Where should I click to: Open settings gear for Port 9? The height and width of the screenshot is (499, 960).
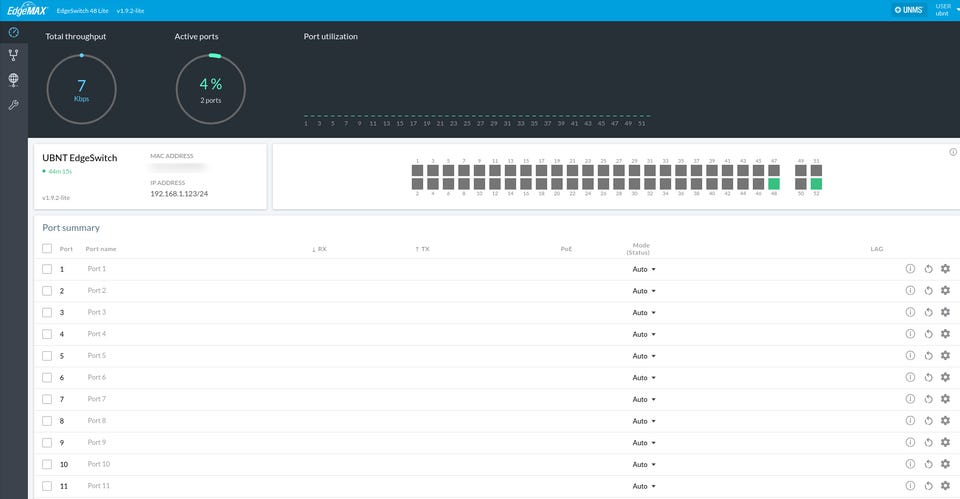point(945,443)
